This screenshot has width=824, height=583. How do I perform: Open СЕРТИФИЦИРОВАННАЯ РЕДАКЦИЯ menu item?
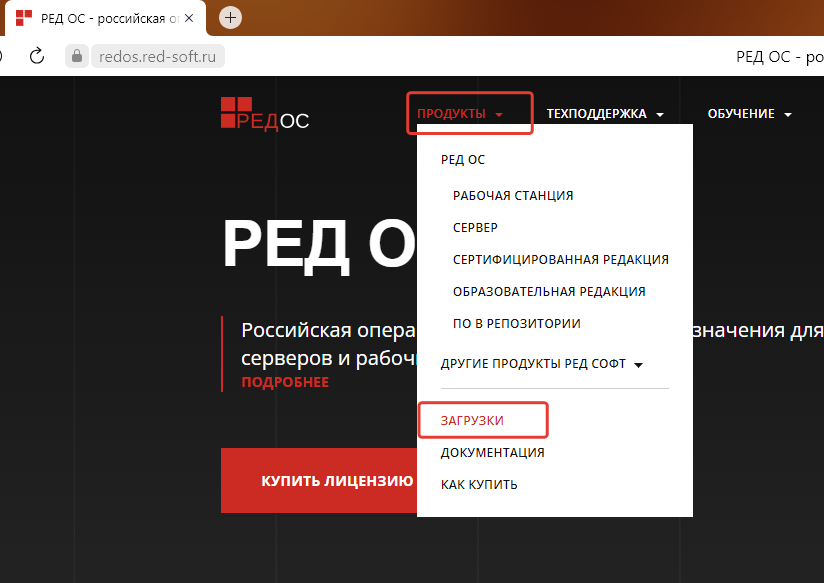561,260
